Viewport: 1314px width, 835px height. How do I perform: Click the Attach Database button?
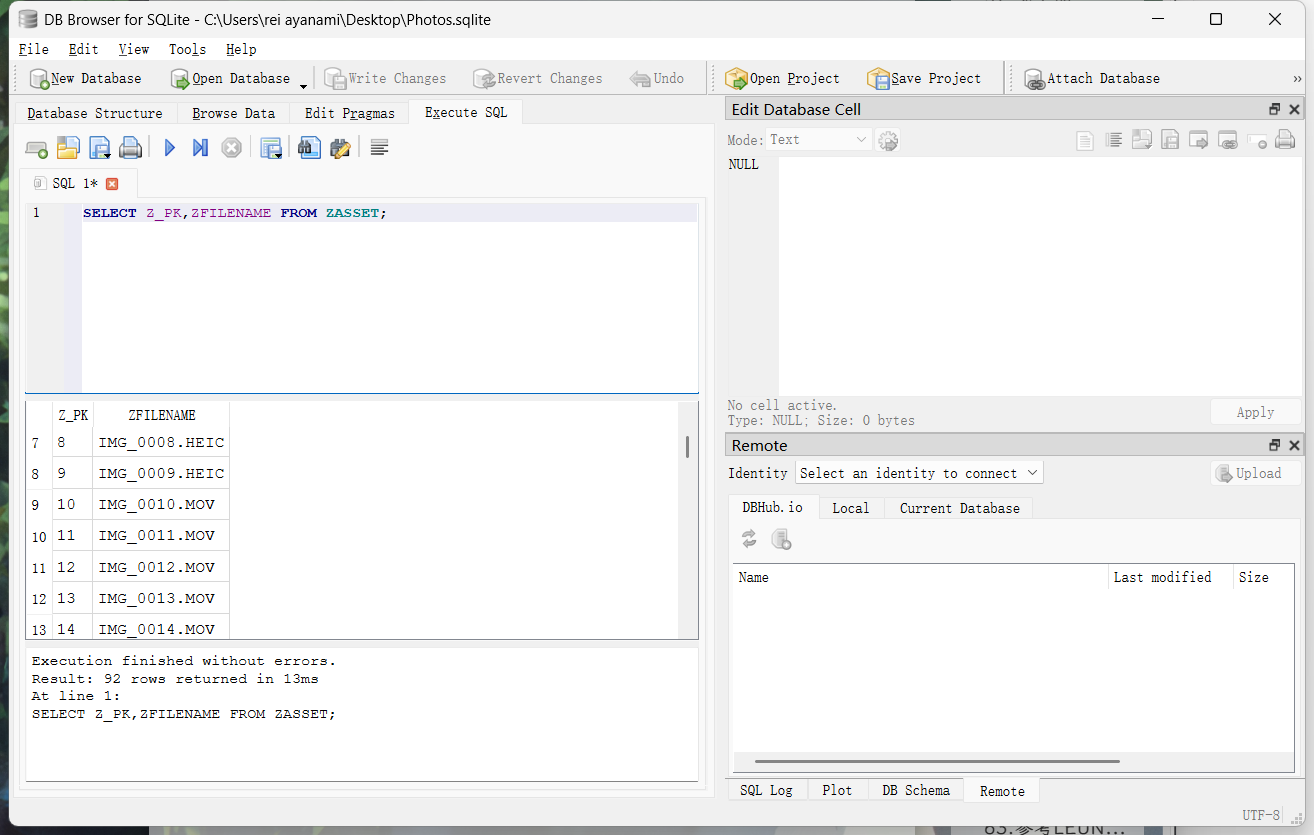[1092, 79]
